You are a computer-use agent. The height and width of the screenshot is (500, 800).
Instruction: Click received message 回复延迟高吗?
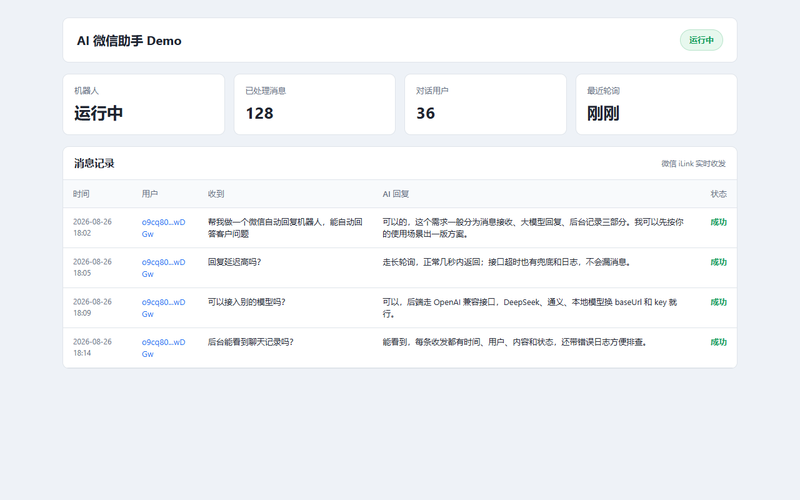(234, 262)
